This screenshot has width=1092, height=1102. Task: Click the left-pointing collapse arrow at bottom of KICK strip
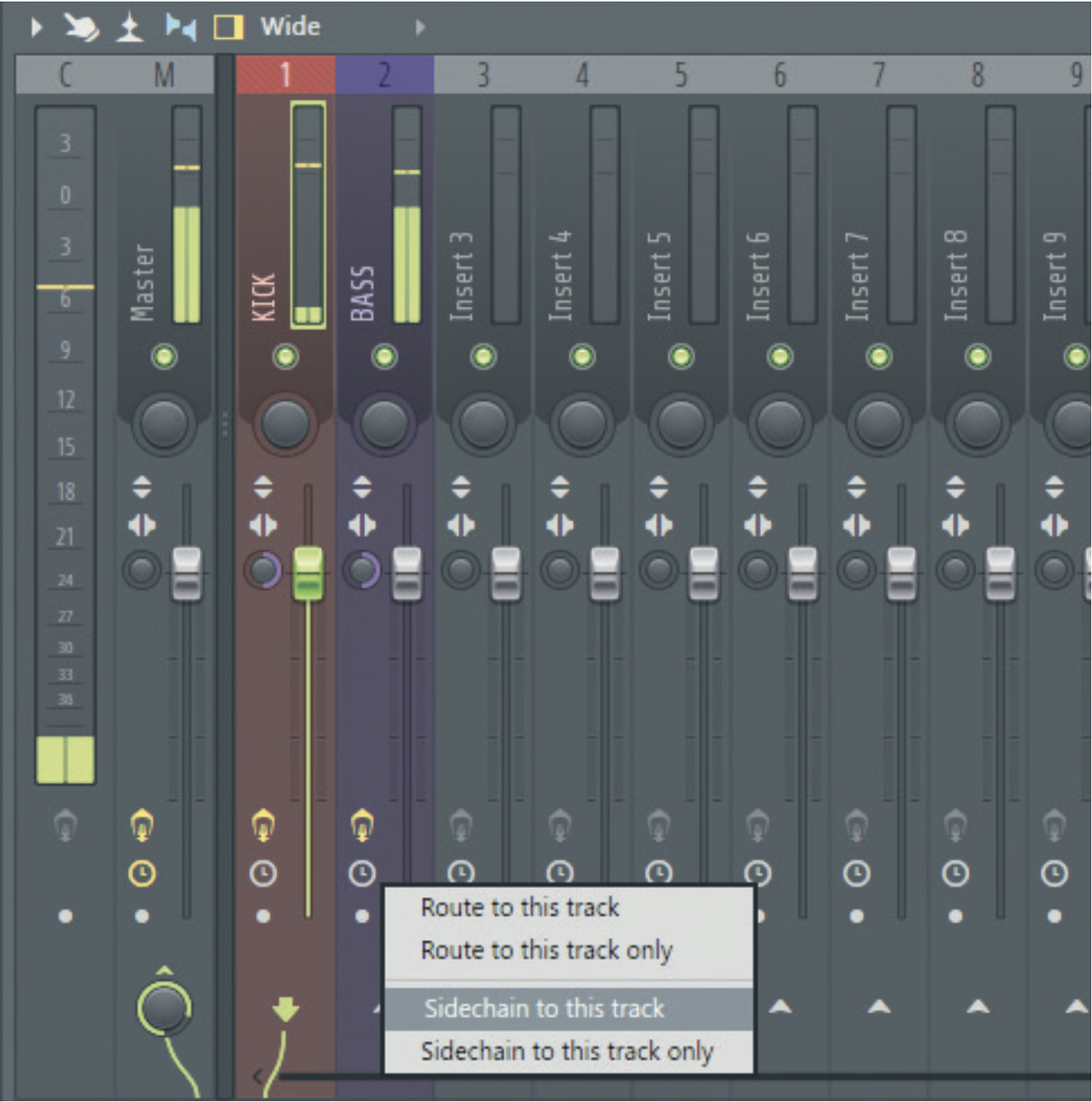[258, 1074]
